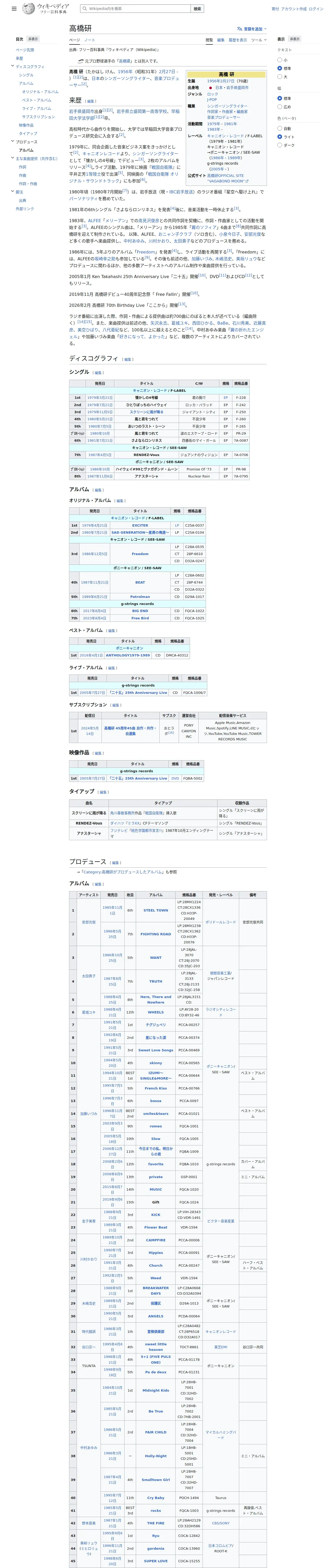Open the 言語を追加 language dropdown
The height and width of the screenshot is (1568, 336).
click(252, 28)
